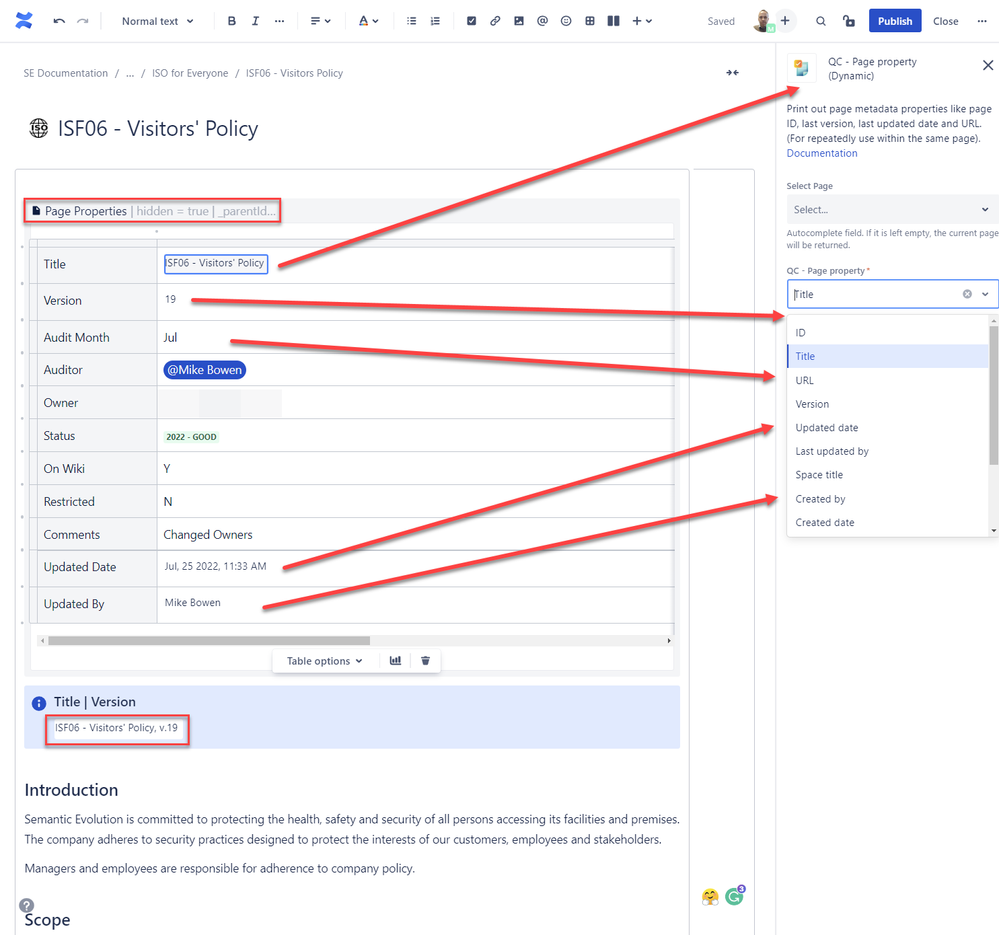Screen dimensions: 999x935
Task: Open the Grammarly extension icon
Action: (735, 896)
